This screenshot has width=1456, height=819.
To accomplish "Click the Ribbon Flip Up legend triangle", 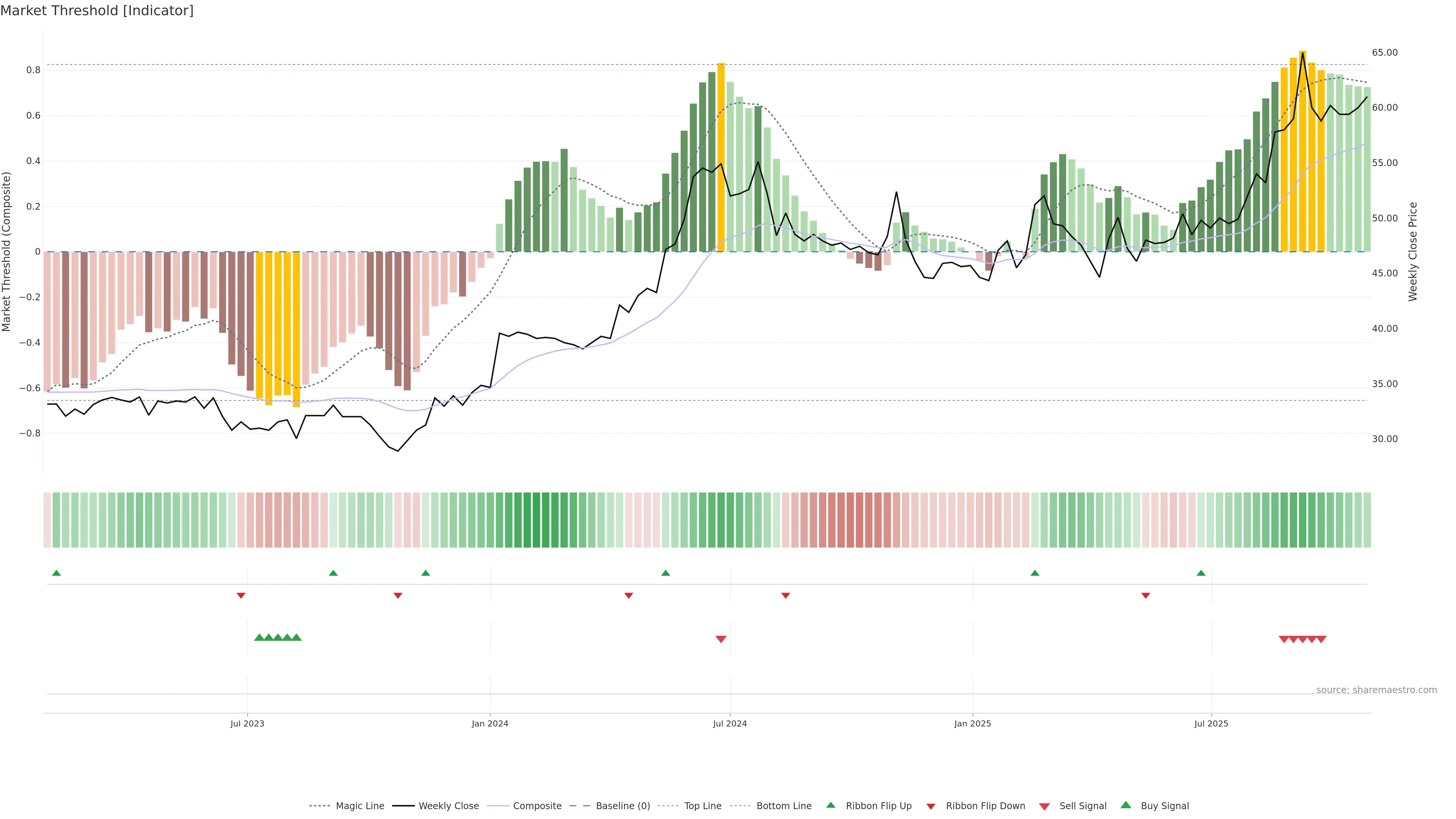I will pyautogui.click(x=831, y=805).
